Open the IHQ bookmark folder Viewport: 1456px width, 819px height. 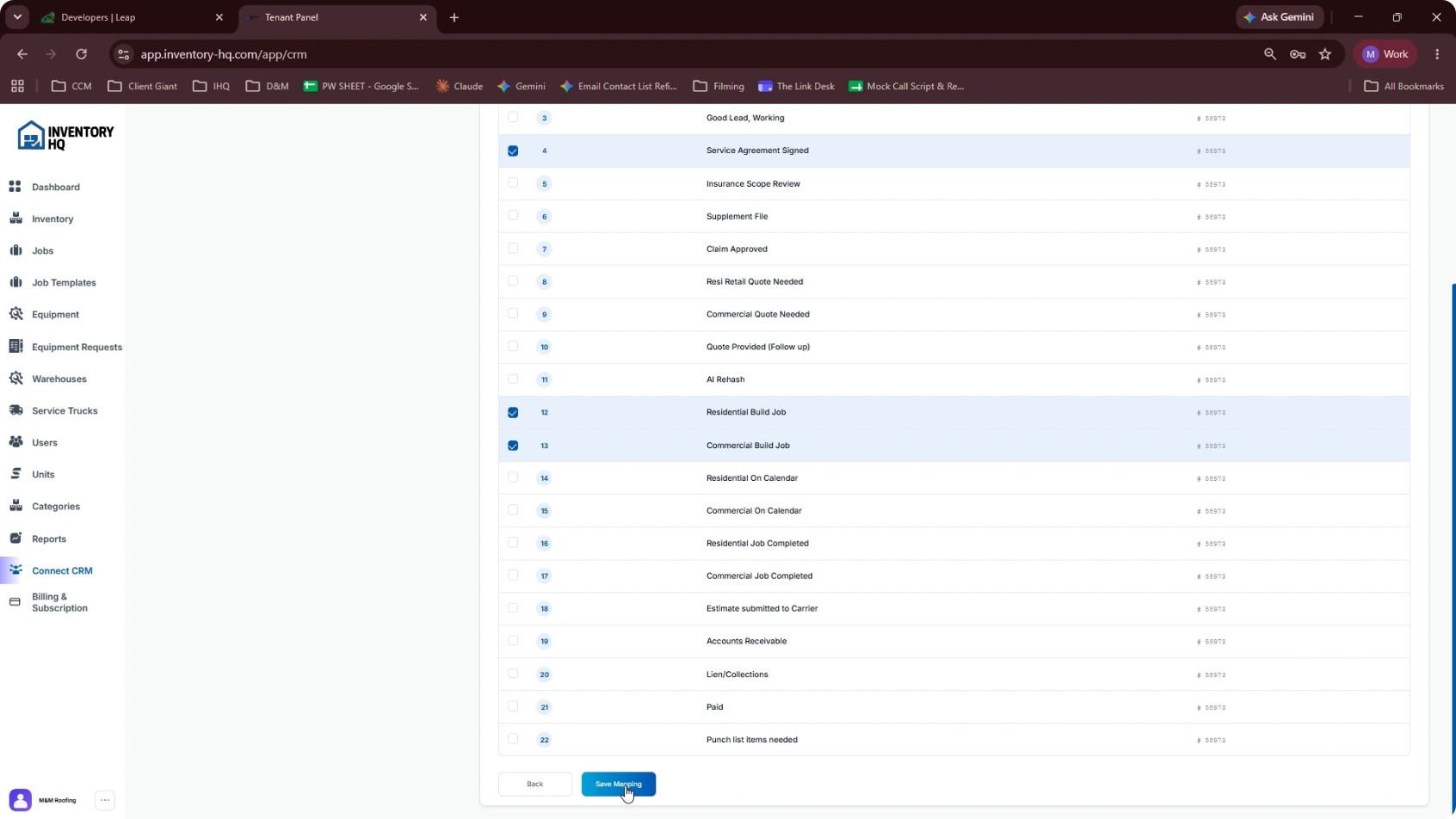[x=212, y=86]
